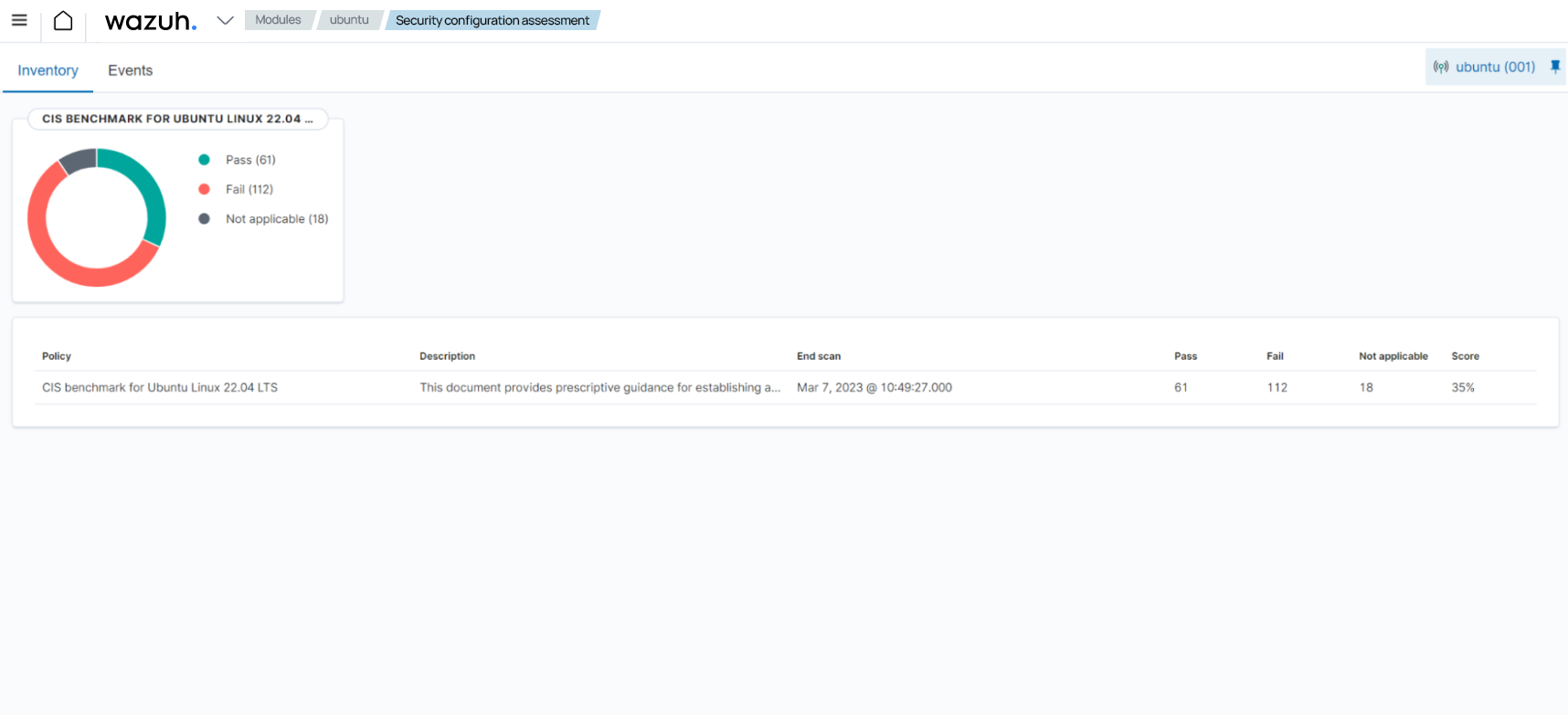Click the agent signal icon

click(x=1441, y=67)
